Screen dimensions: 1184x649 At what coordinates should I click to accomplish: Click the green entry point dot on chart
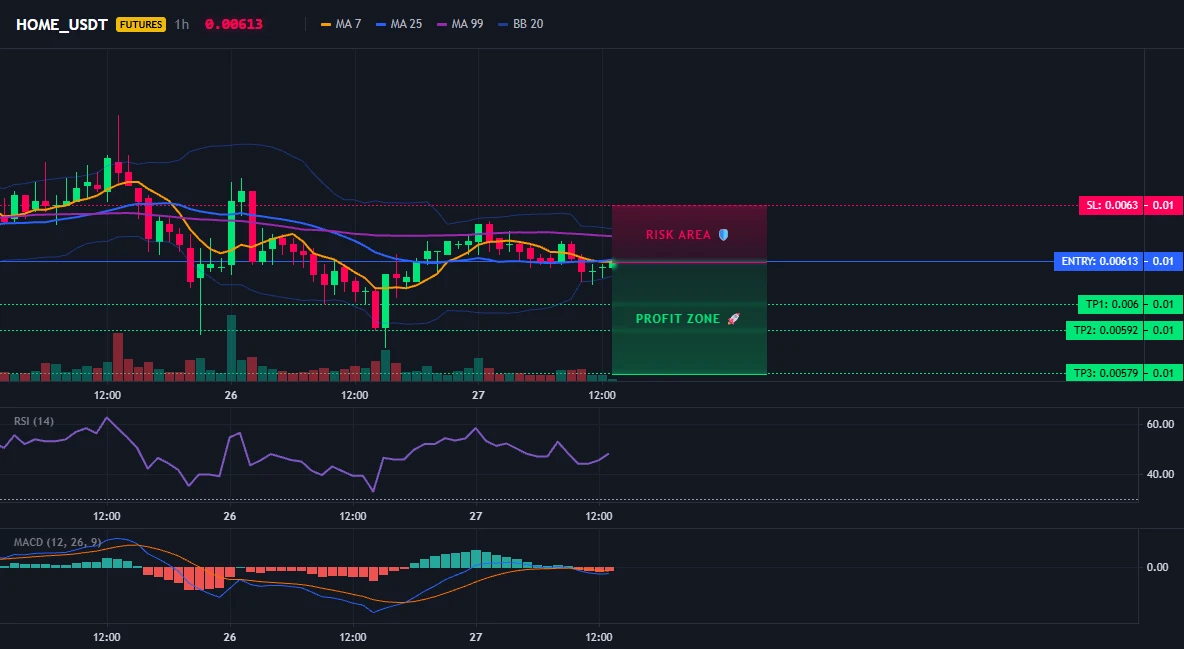tap(612, 264)
